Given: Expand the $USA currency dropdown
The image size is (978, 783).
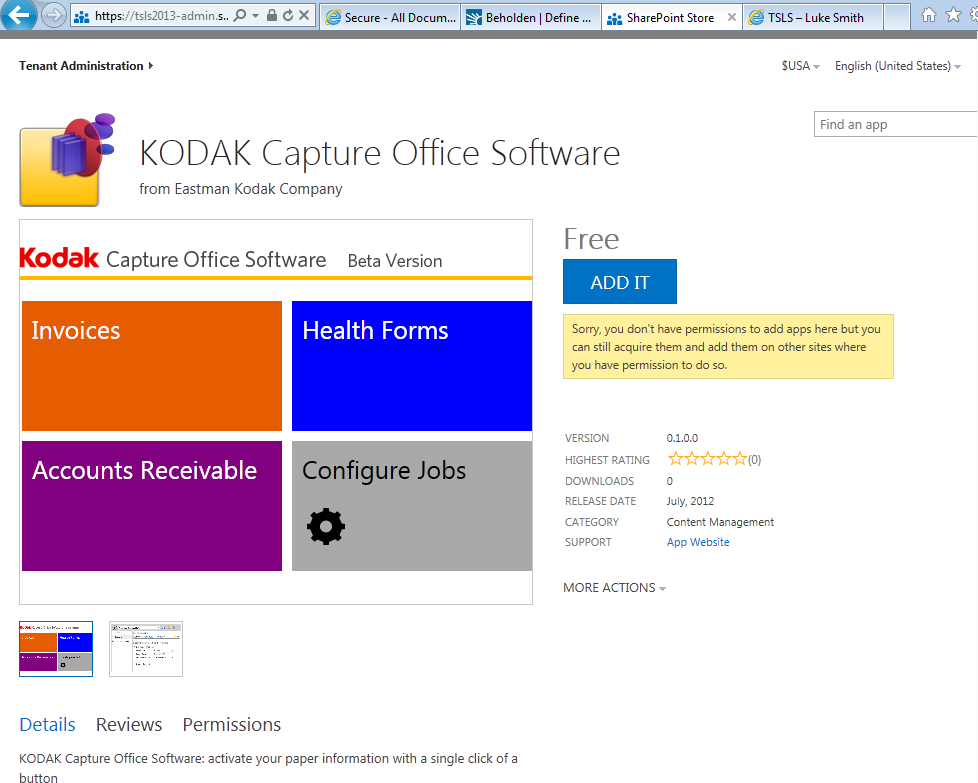Looking at the screenshot, I should [x=800, y=66].
